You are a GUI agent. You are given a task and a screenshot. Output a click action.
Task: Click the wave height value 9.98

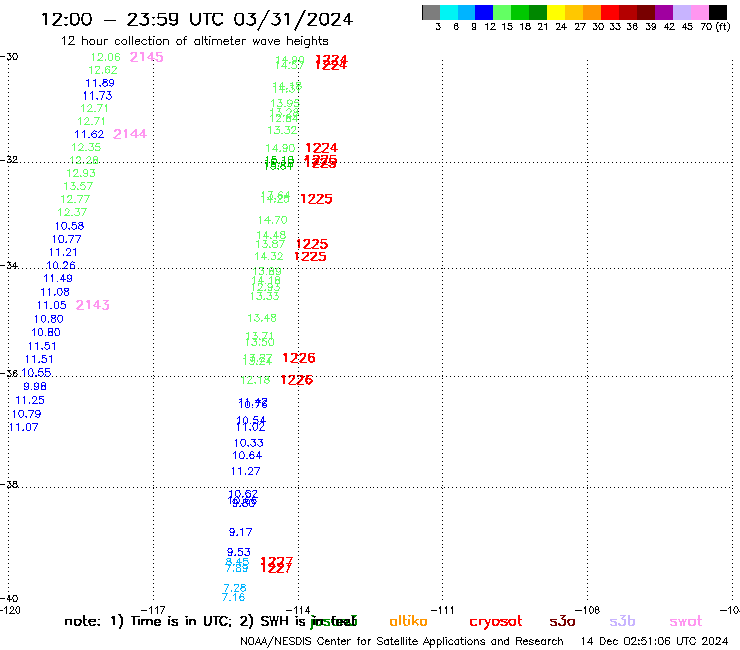[35, 386]
